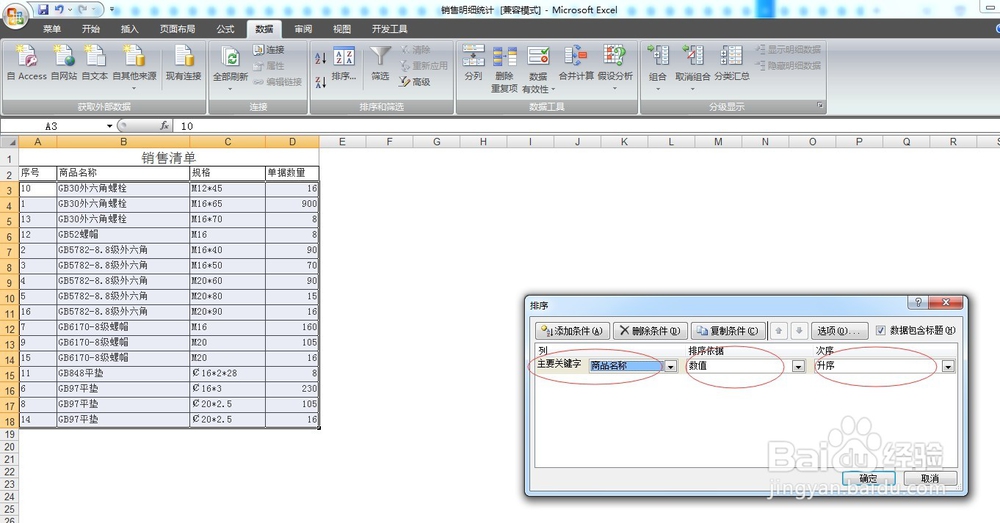
Task: Import data from Access
Action: pos(27,63)
